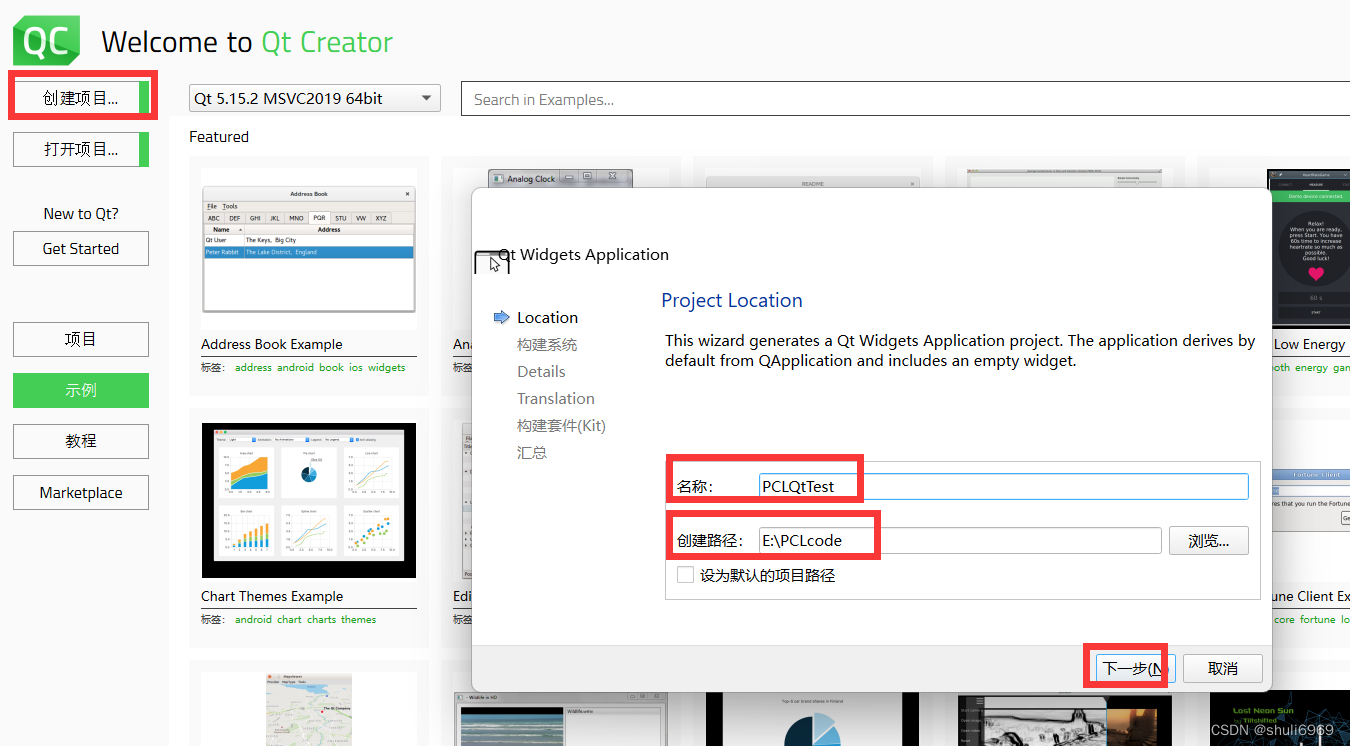Switch to the 教程 tab
This screenshot has height=746, width=1350.
[81, 441]
